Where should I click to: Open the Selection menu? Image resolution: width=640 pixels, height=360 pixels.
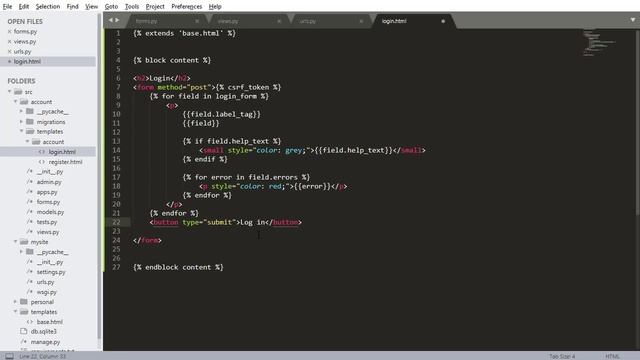coord(48,7)
